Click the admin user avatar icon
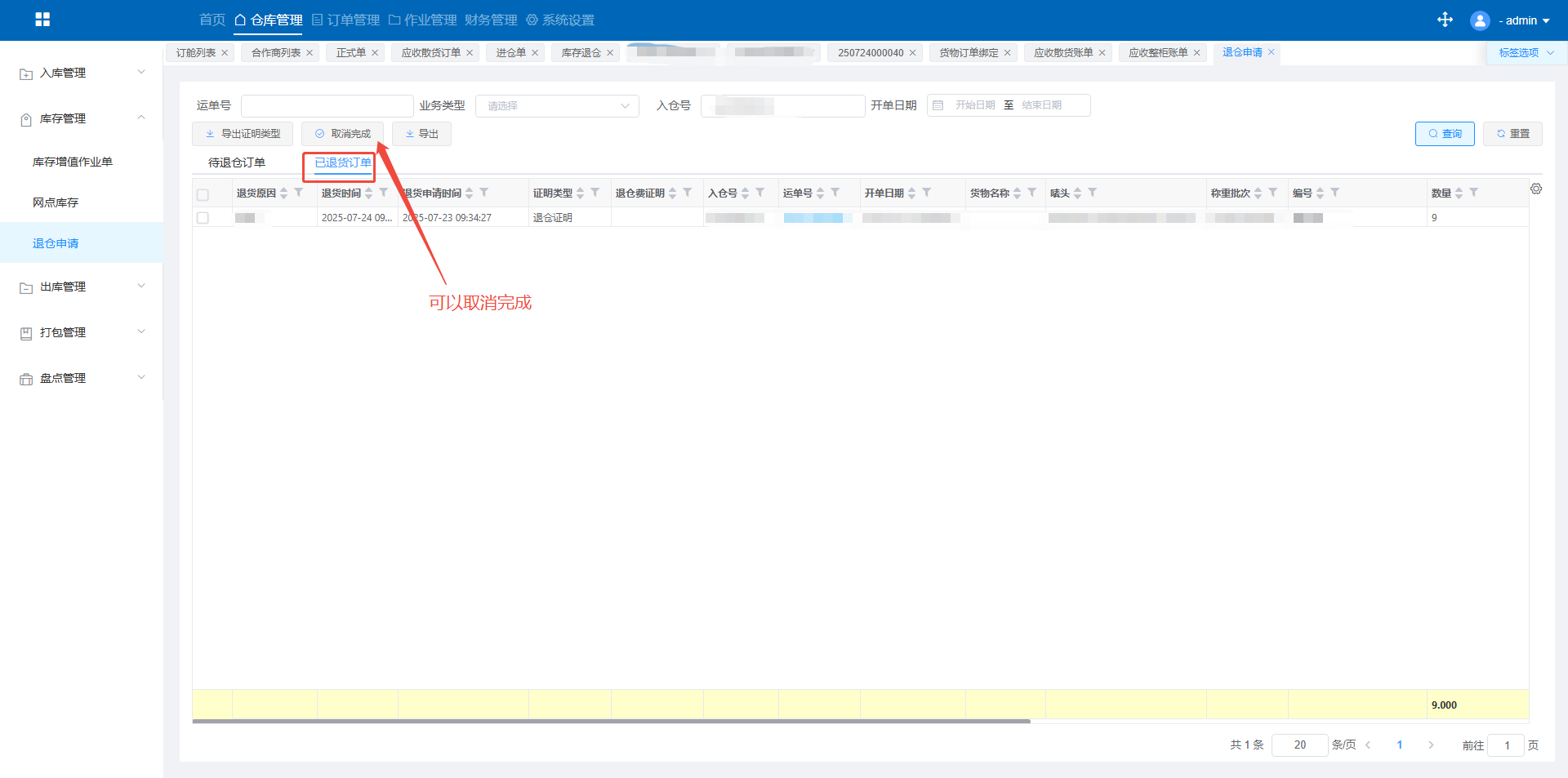The width and height of the screenshot is (1568, 778). pos(1479,20)
